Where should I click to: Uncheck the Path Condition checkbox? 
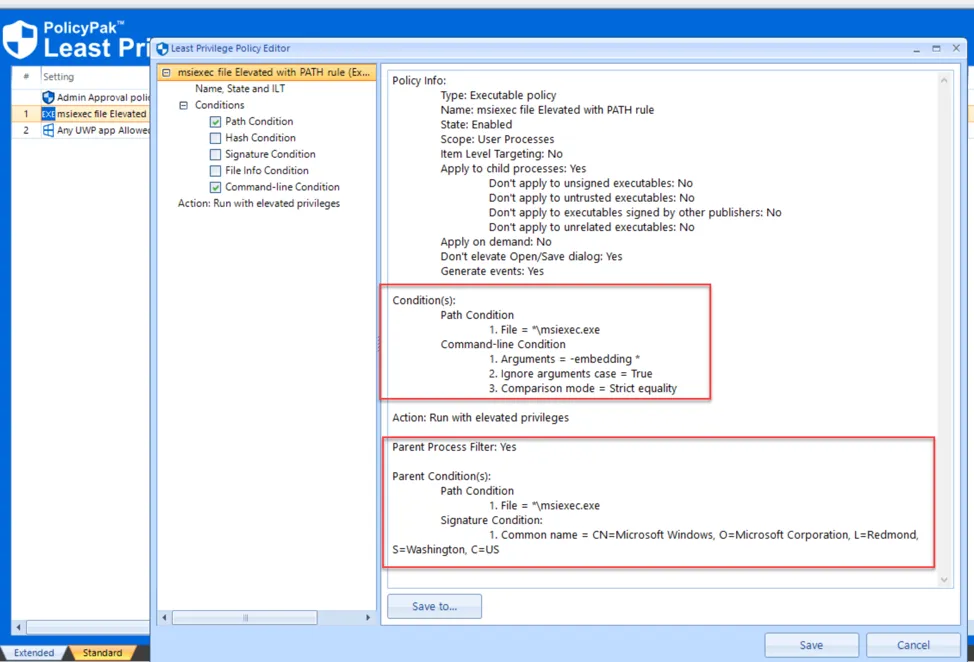tap(215, 122)
